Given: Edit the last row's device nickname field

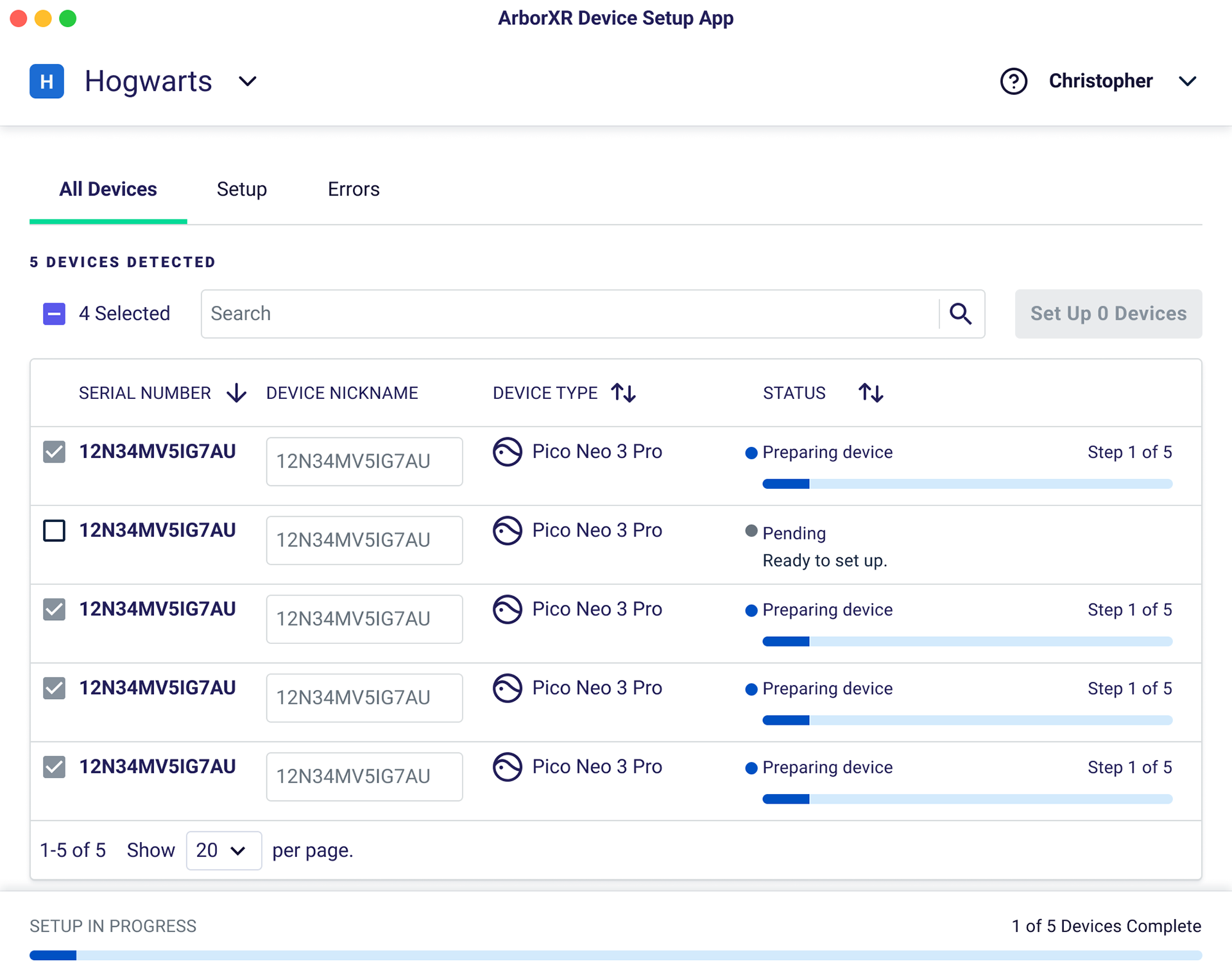Looking at the screenshot, I should coord(364,777).
